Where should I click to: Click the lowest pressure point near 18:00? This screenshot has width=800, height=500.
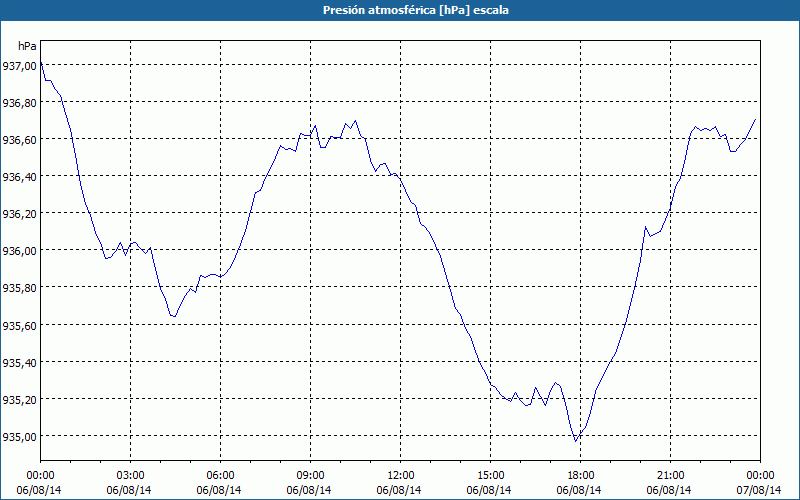(576, 441)
